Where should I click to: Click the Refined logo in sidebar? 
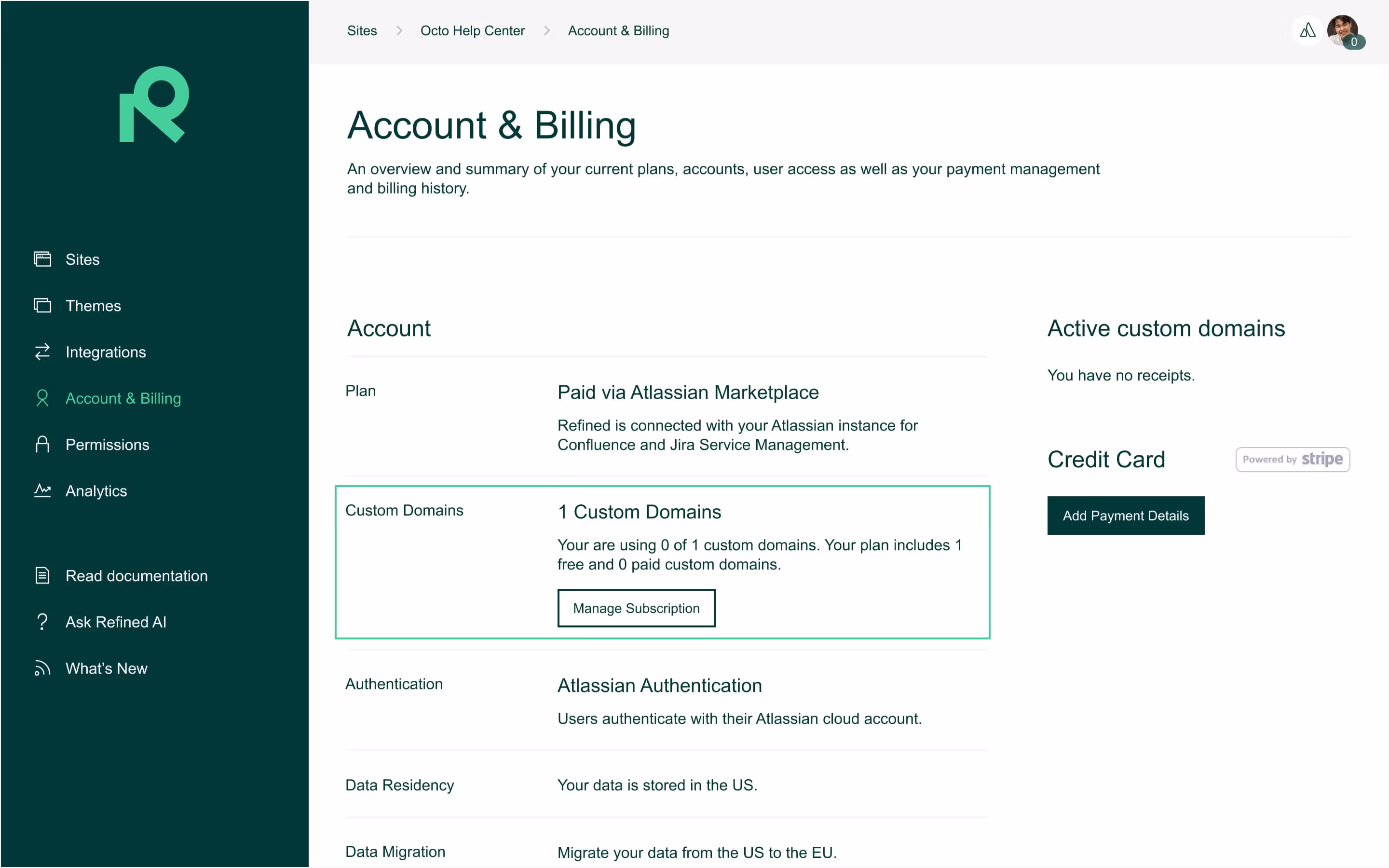click(154, 105)
